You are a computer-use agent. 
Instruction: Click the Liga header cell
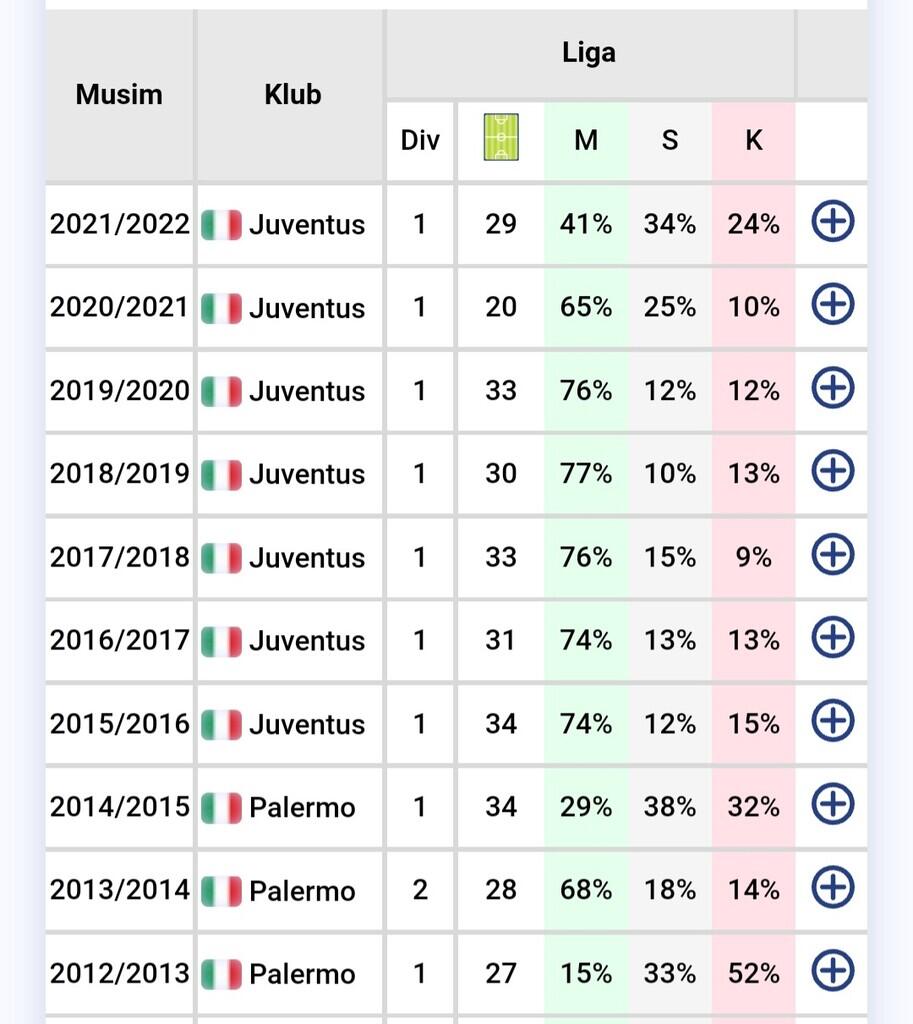[x=588, y=53]
